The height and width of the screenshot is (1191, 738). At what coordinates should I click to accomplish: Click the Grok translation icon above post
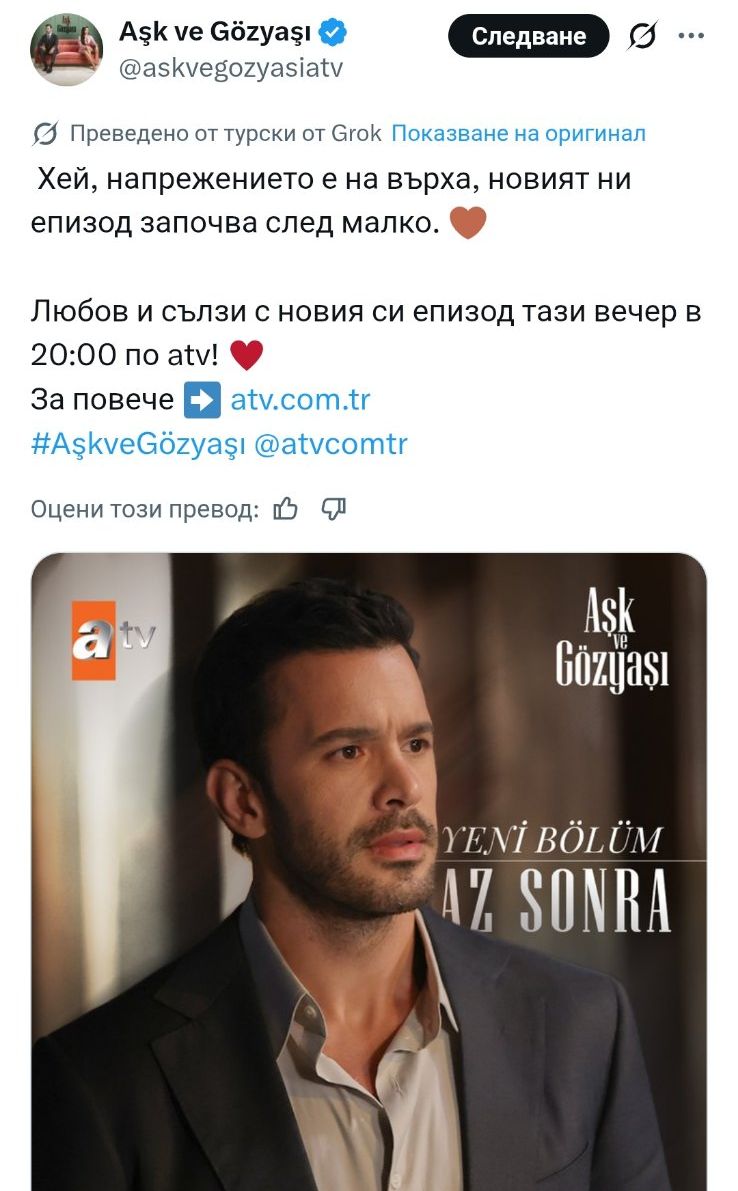tap(45, 134)
